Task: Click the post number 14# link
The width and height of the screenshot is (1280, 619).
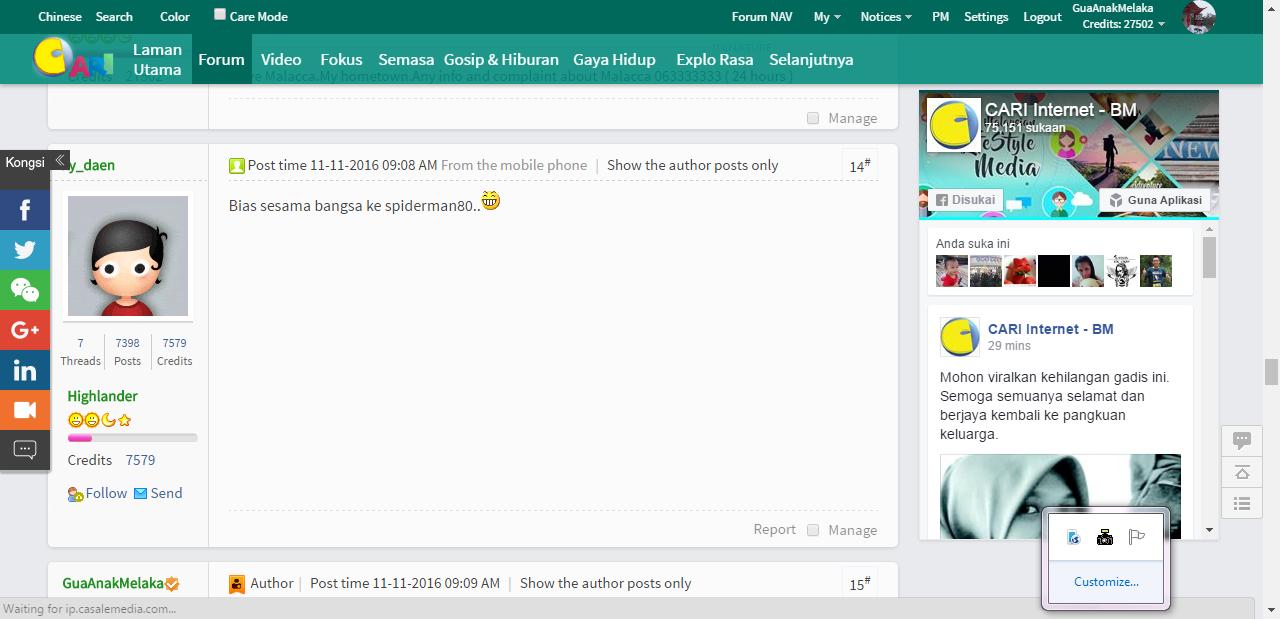Action: pyautogui.click(x=860, y=165)
